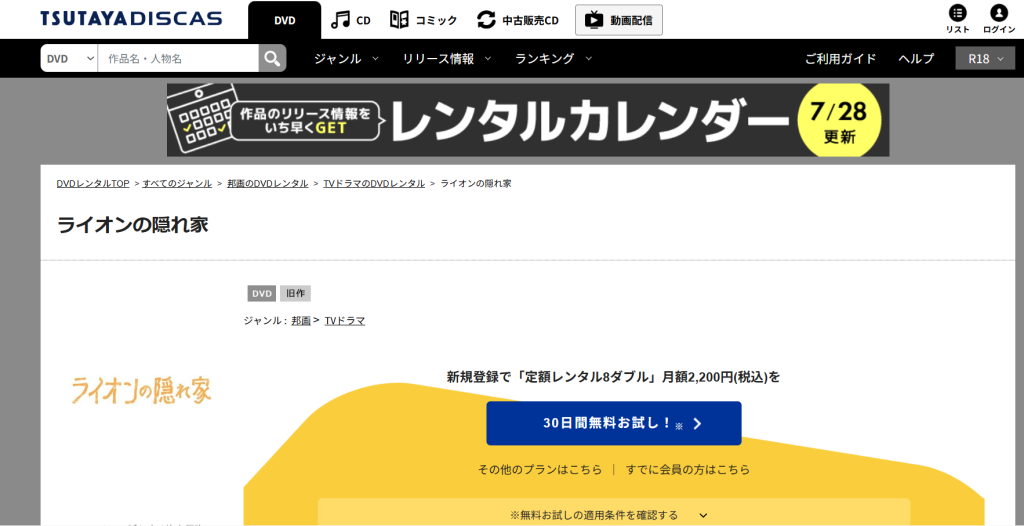Switch to the コミック tab

tap(423, 20)
